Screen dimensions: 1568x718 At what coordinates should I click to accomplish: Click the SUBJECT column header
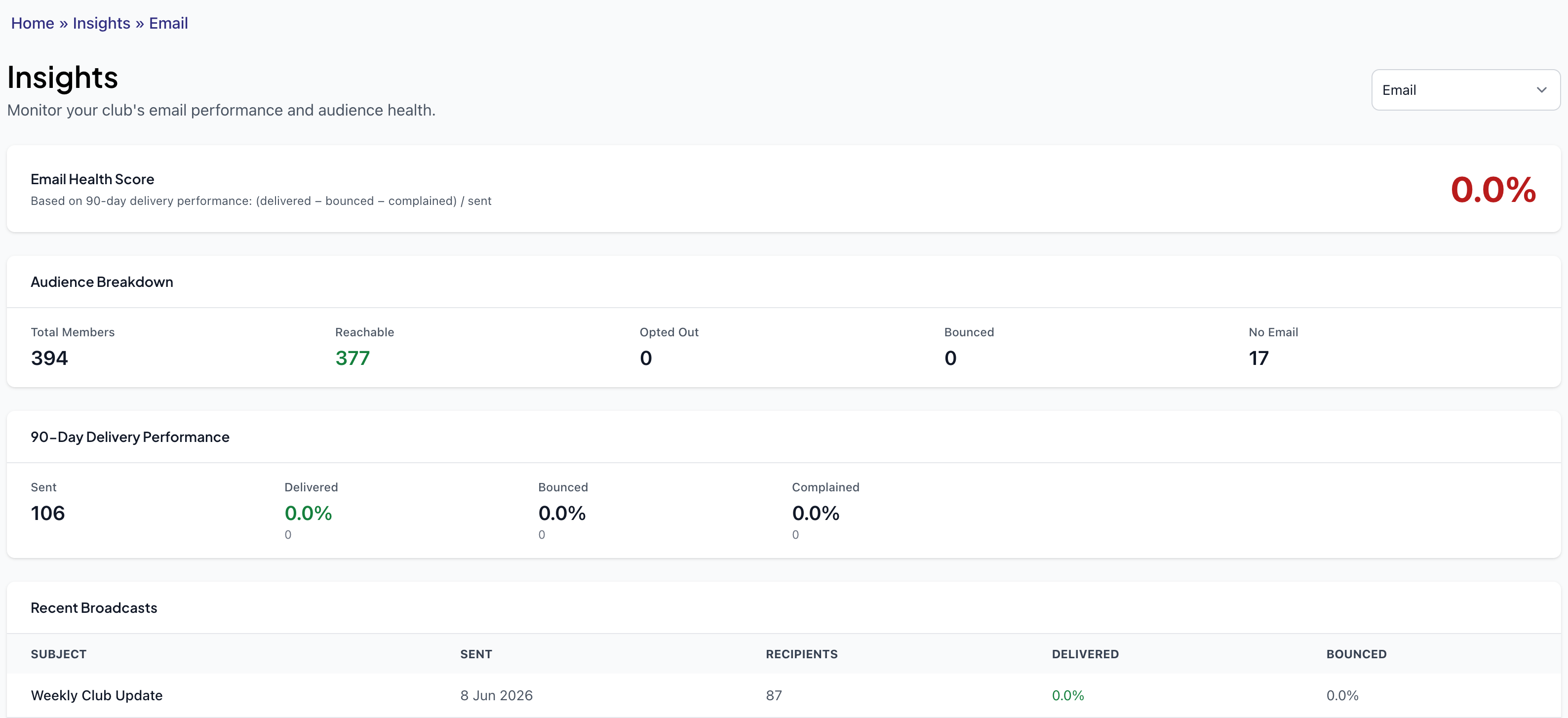click(58, 654)
